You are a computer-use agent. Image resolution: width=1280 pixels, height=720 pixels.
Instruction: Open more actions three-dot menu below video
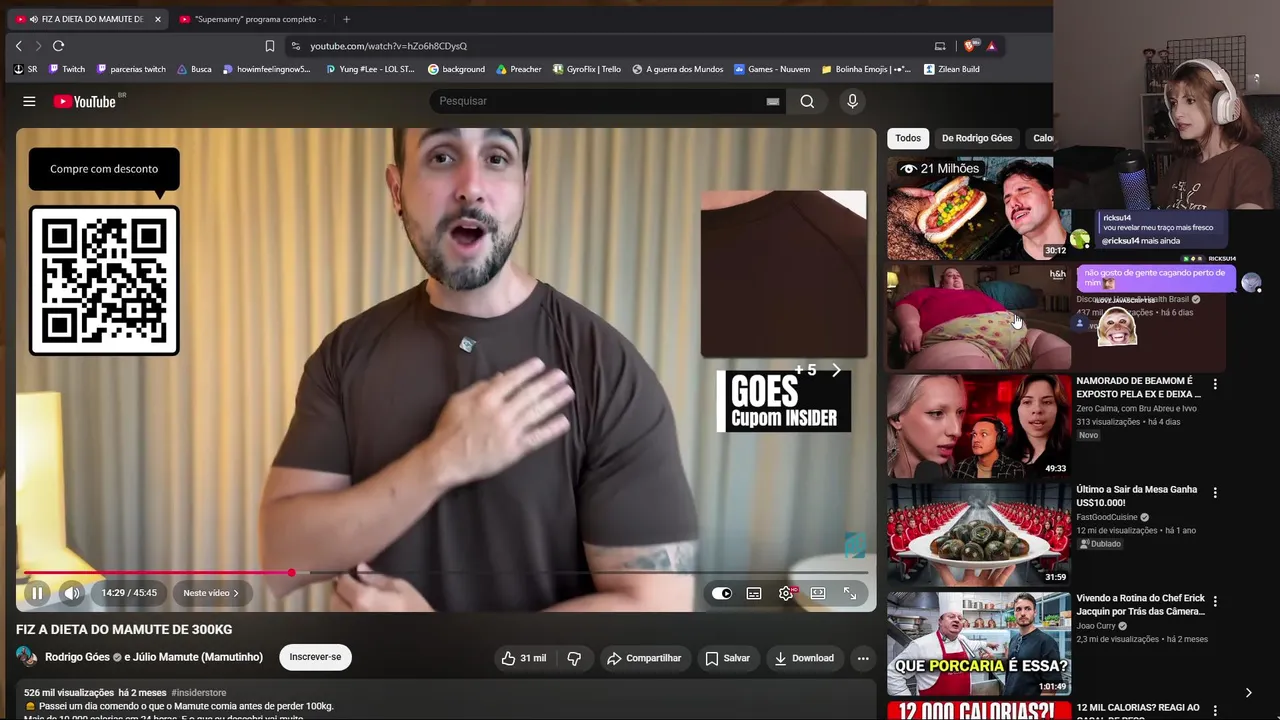point(863,658)
